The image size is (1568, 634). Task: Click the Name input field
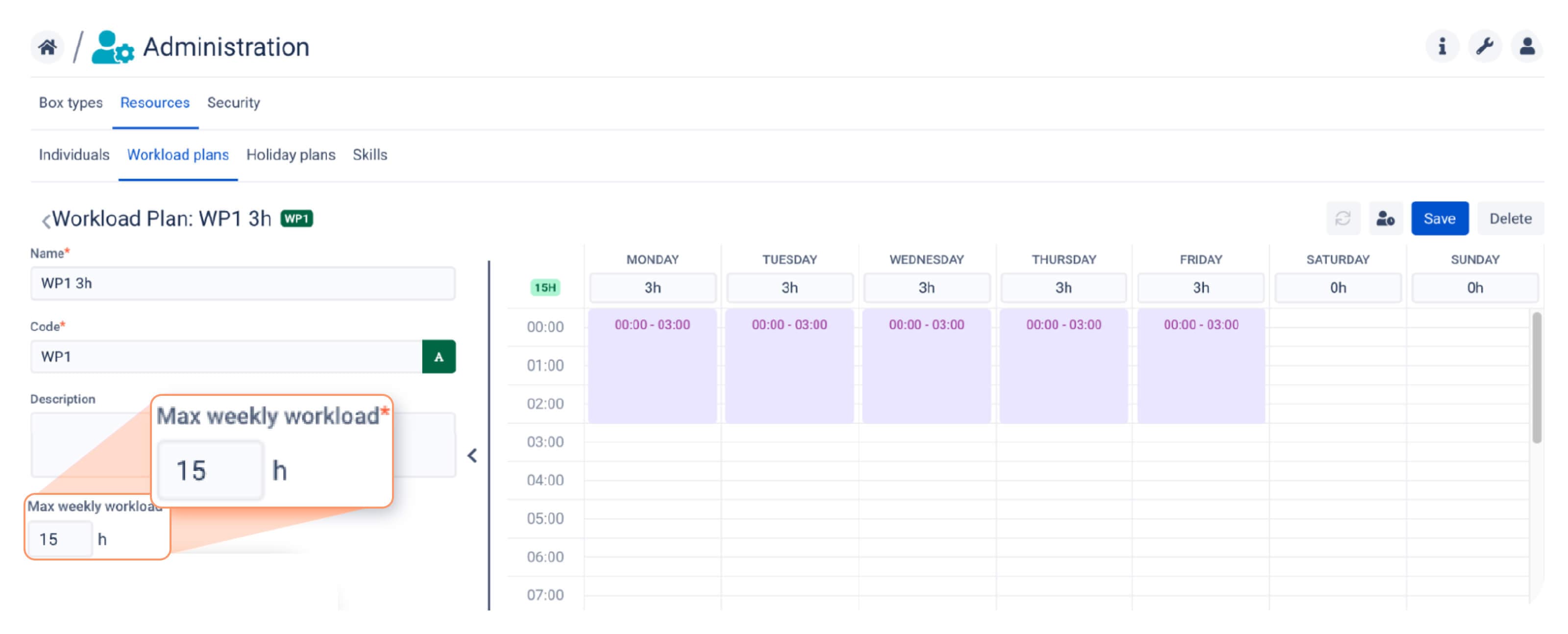coord(243,284)
